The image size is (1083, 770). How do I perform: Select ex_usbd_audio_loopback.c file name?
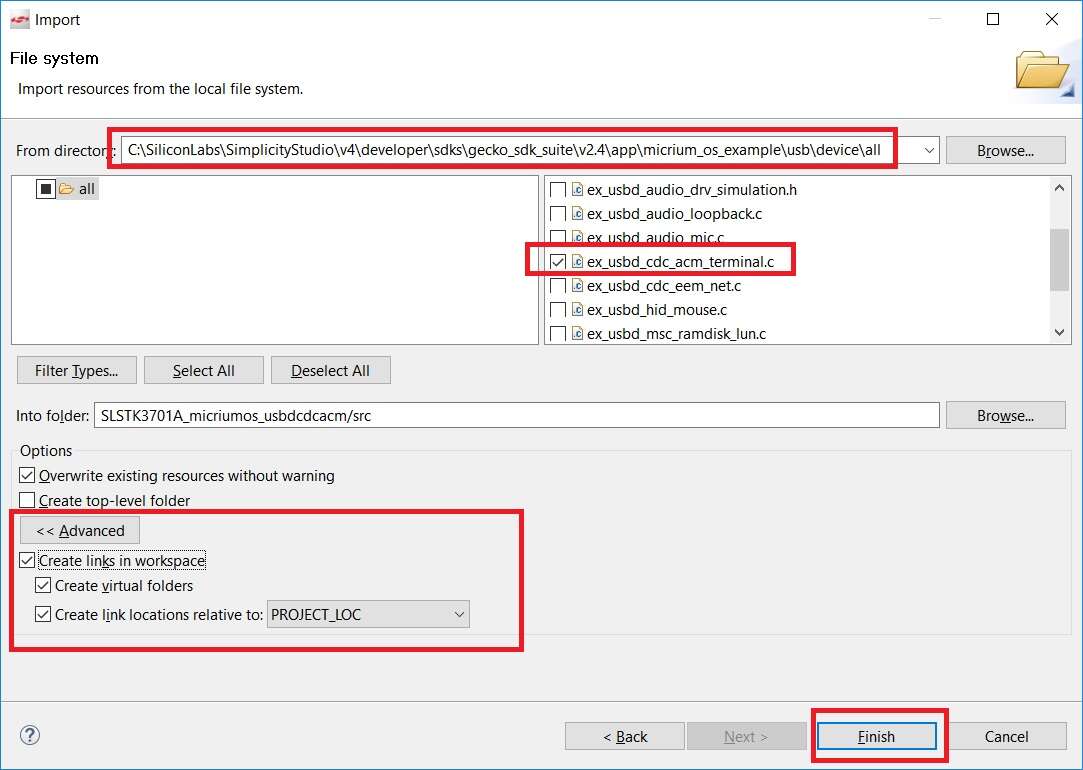tap(674, 213)
